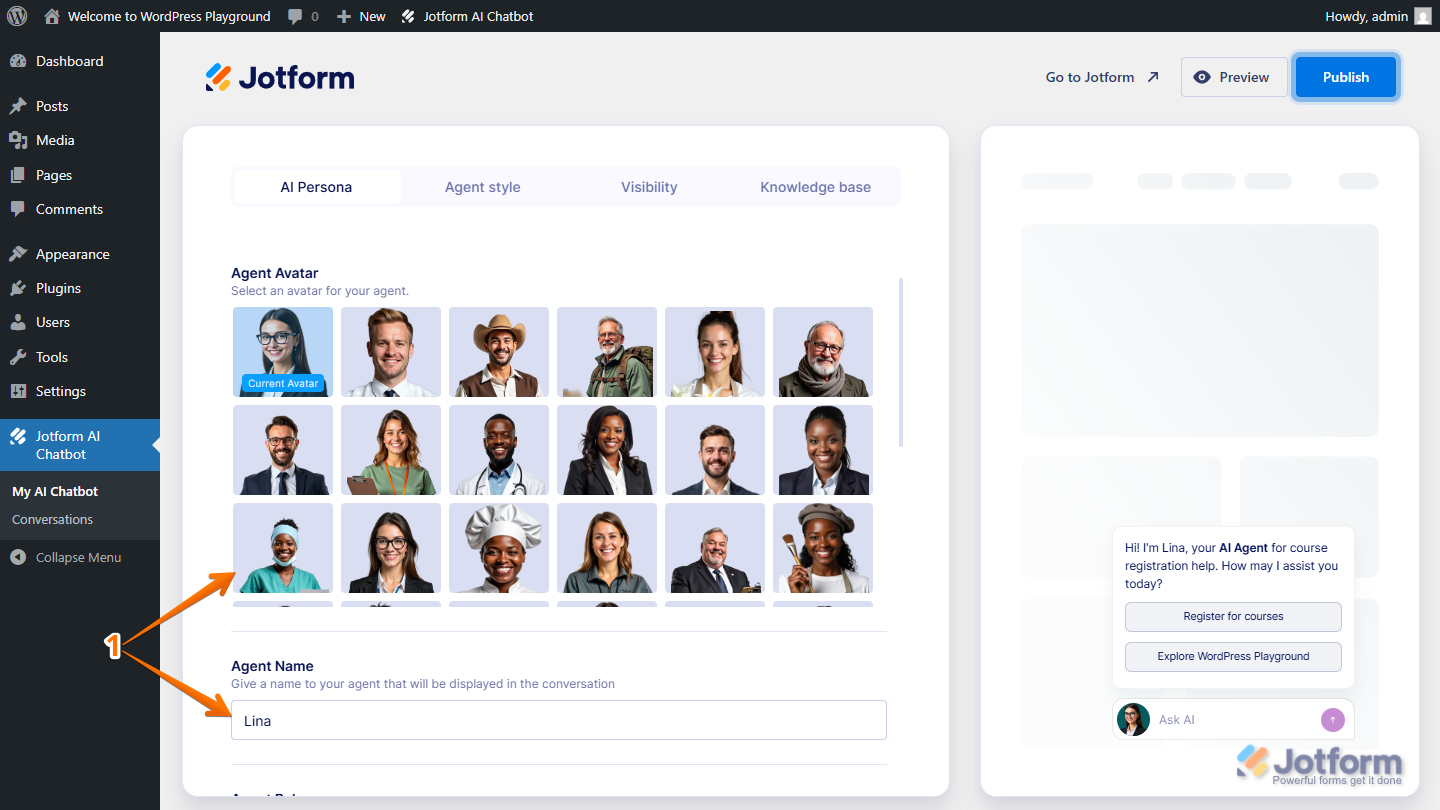1440x810 pixels.
Task: Open the Conversations submenu item
Action: 52,519
